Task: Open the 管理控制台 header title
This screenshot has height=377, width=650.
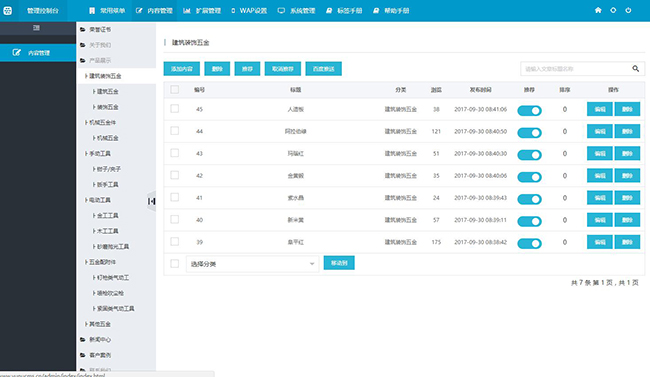Action: (43, 11)
